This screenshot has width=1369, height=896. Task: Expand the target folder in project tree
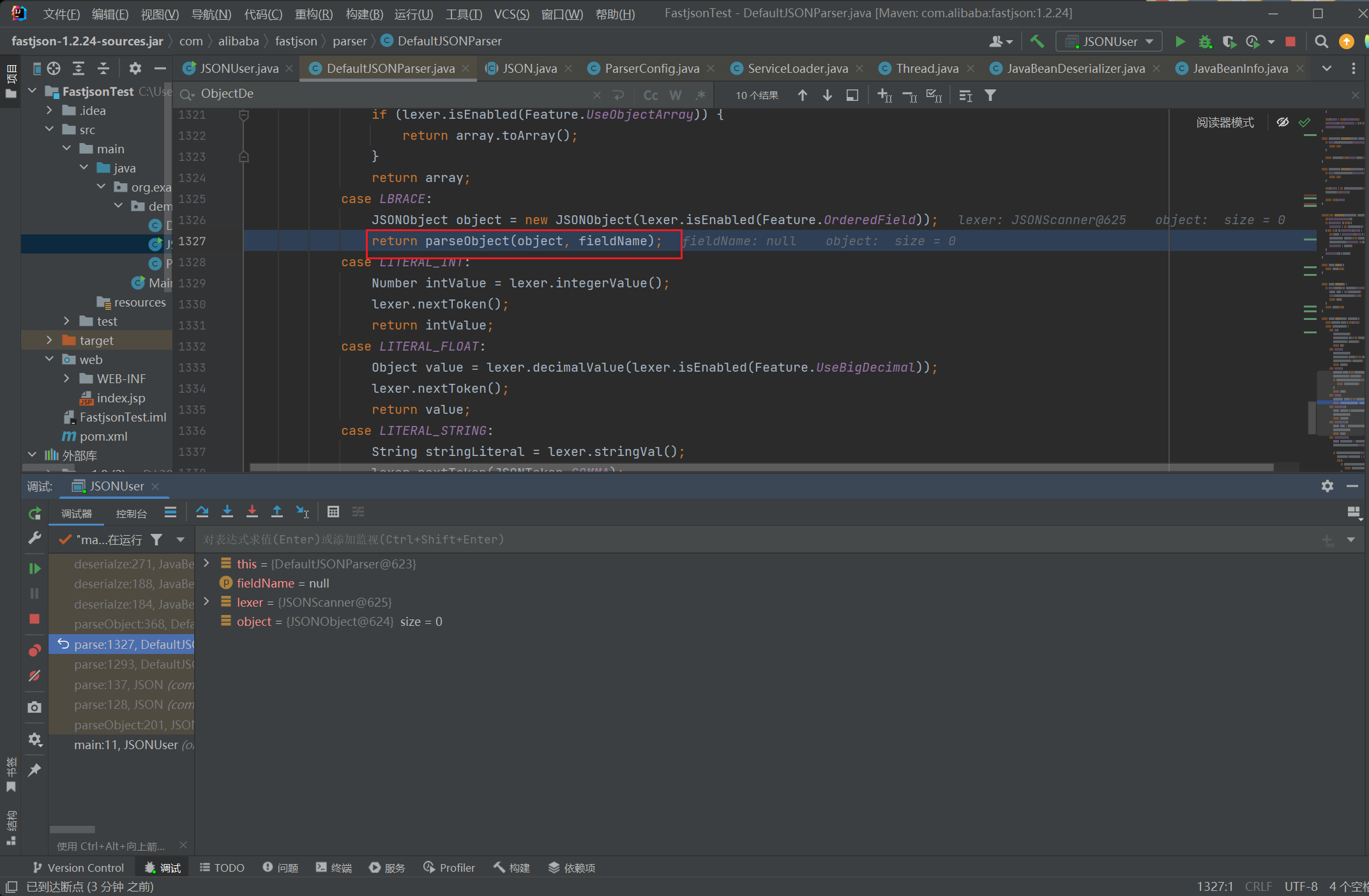[x=50, y=340]
